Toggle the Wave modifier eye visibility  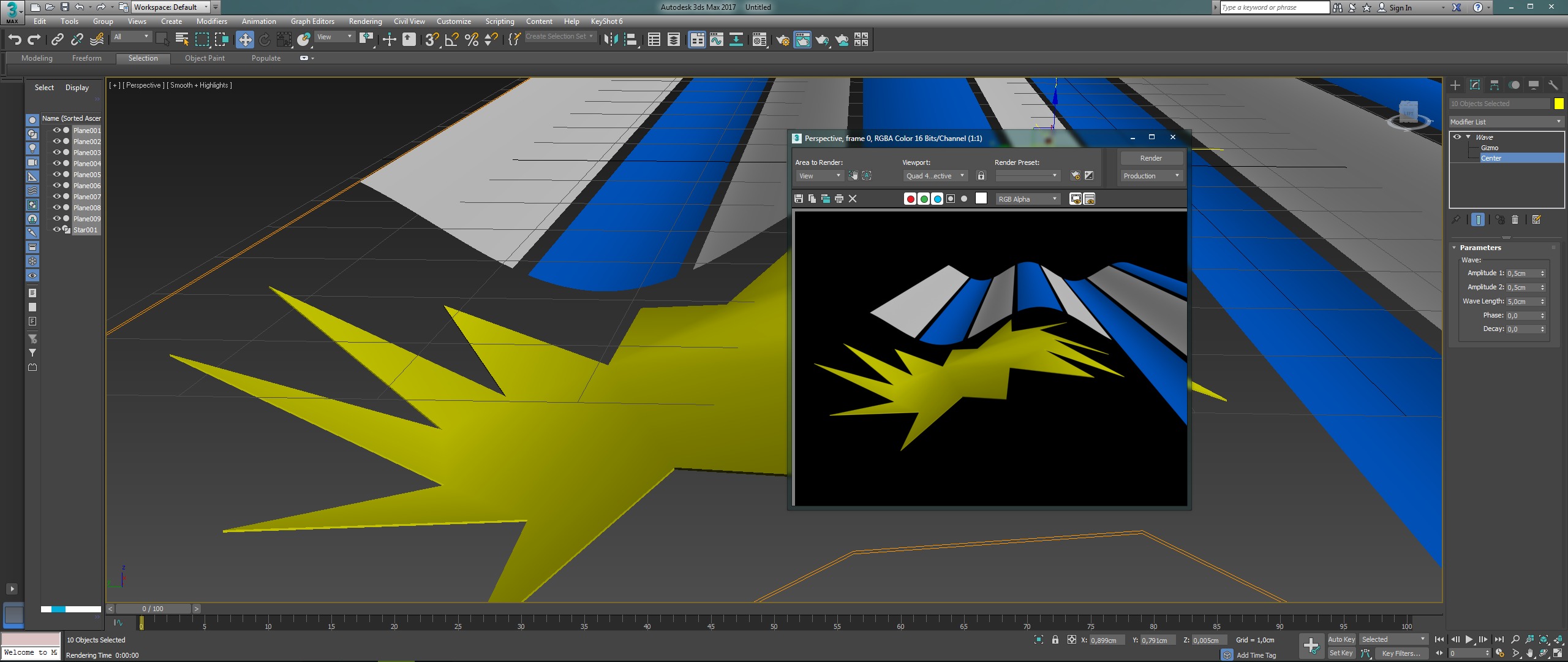pyautogui.click(x=1457, y=137)
